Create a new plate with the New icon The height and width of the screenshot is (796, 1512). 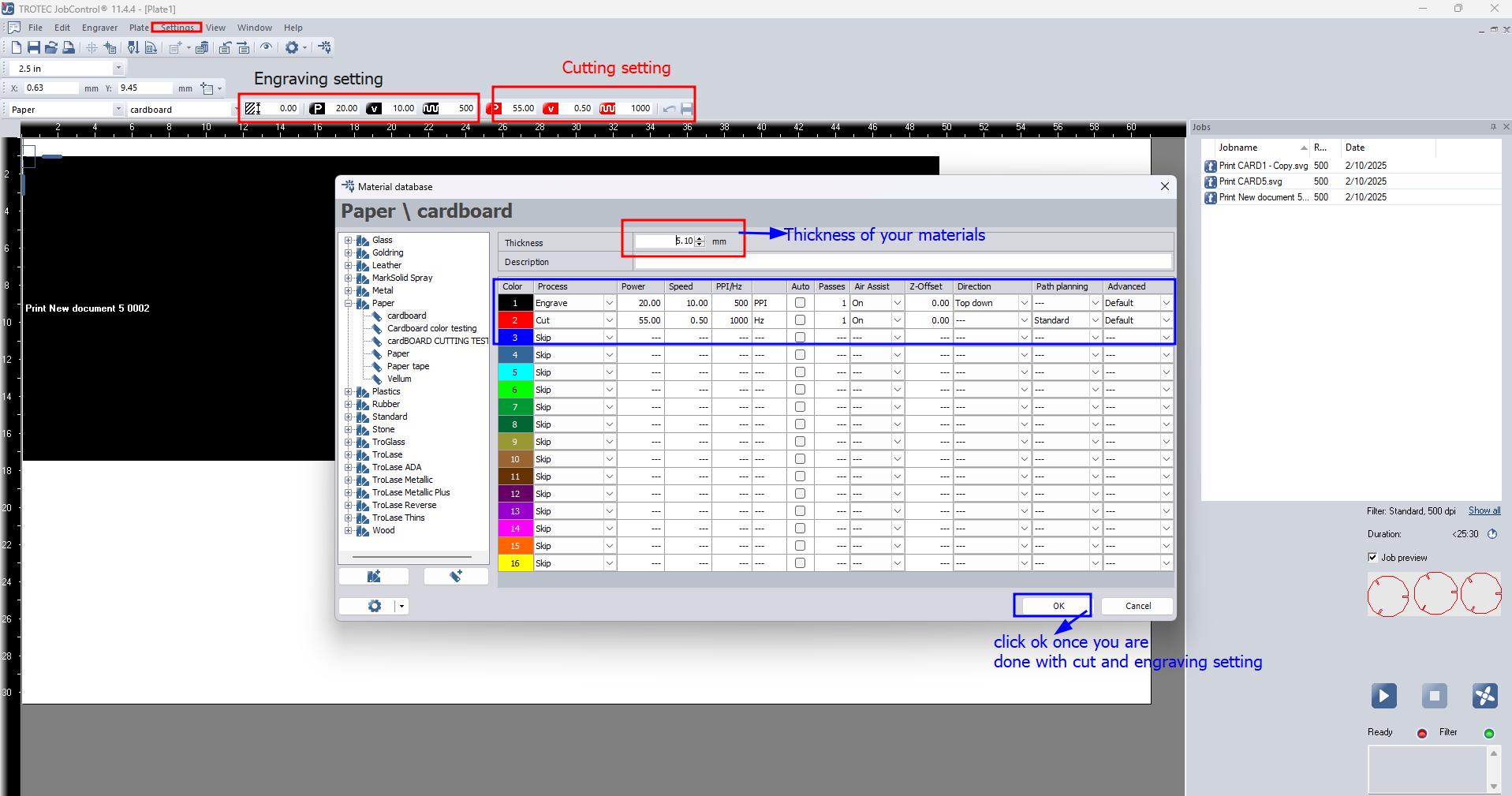click(x=16, y=47)
